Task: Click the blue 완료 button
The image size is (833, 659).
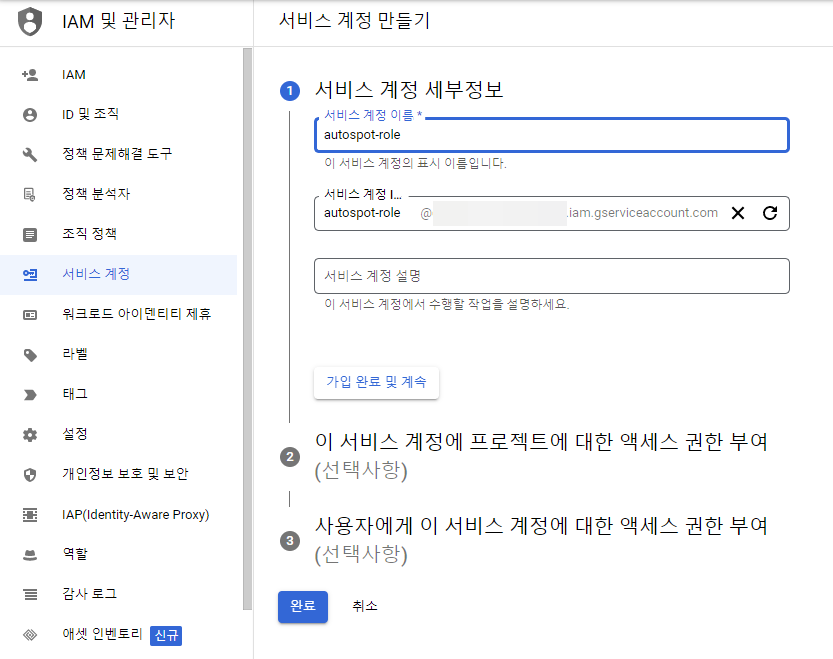Action: point(302,606)
